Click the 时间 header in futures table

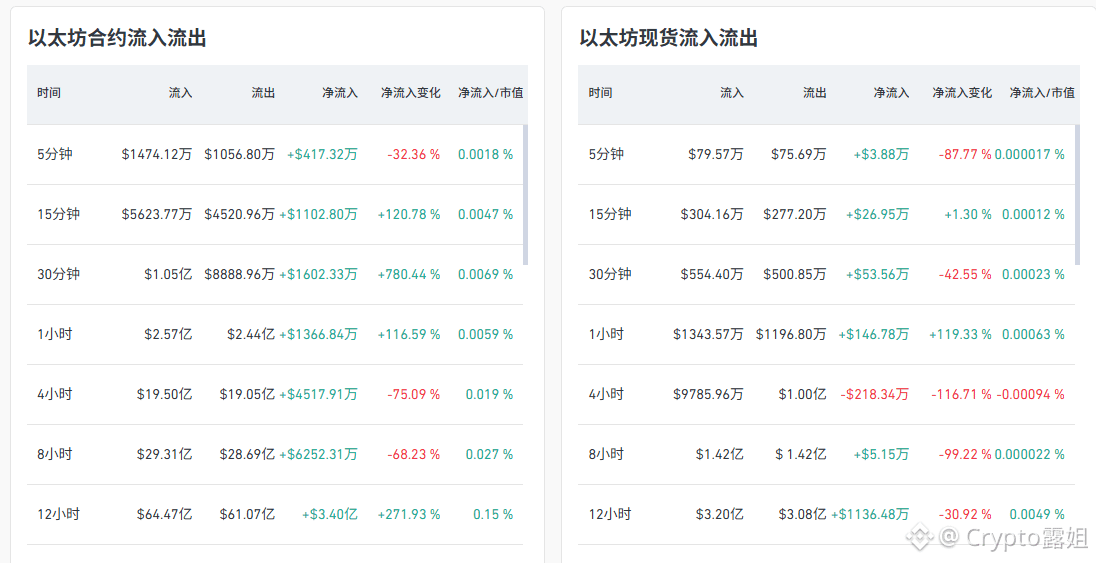click(49, 92)
